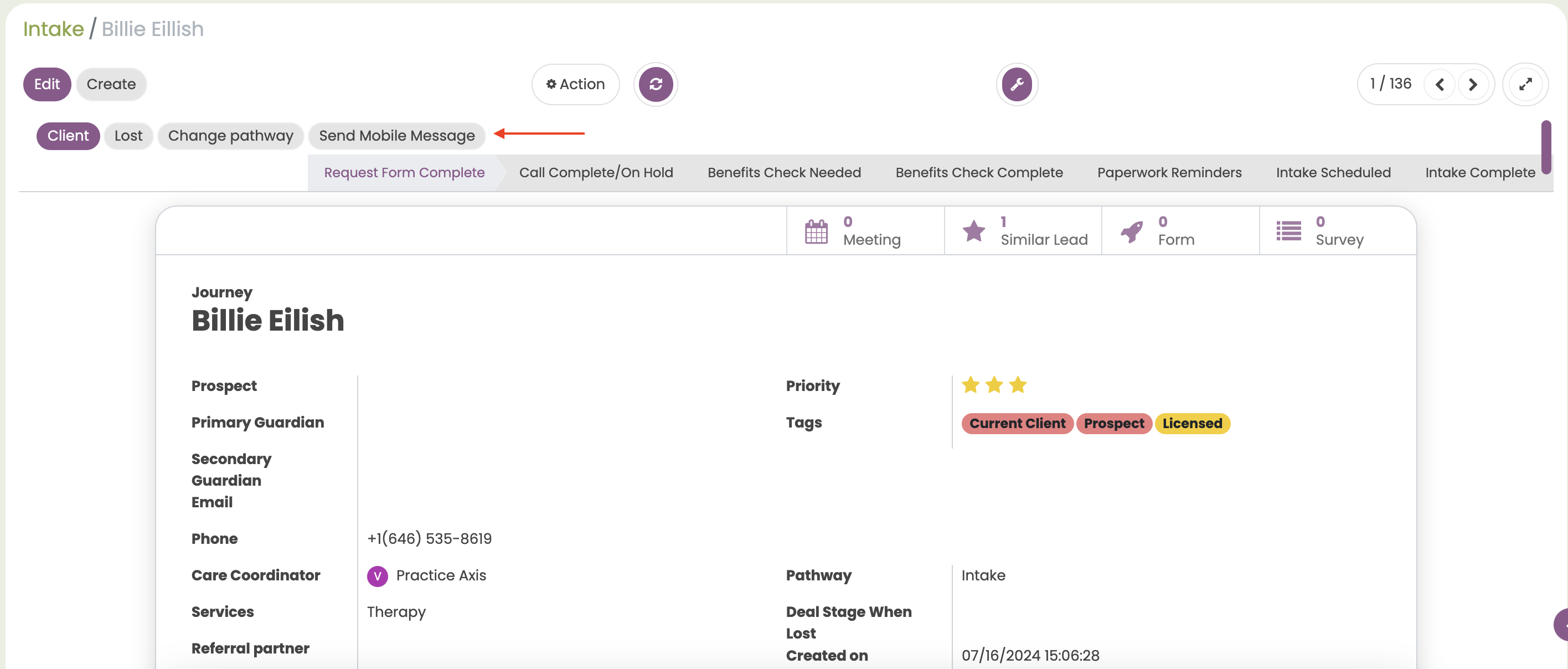Click Send Mobile Message button
The image size is (1568, 669).
point(397,136)
